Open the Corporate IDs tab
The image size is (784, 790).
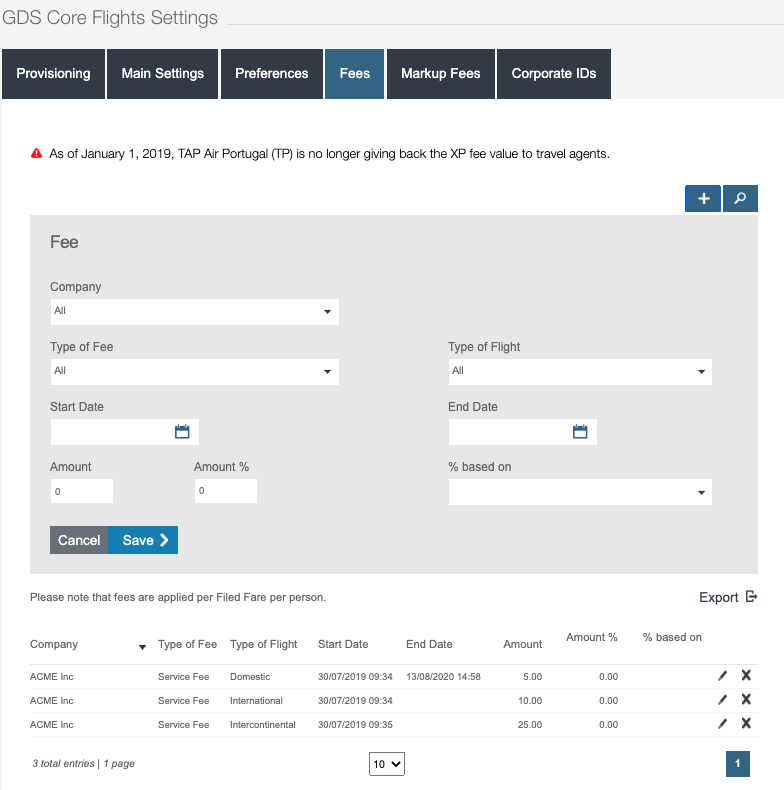(x=553, y=74)
